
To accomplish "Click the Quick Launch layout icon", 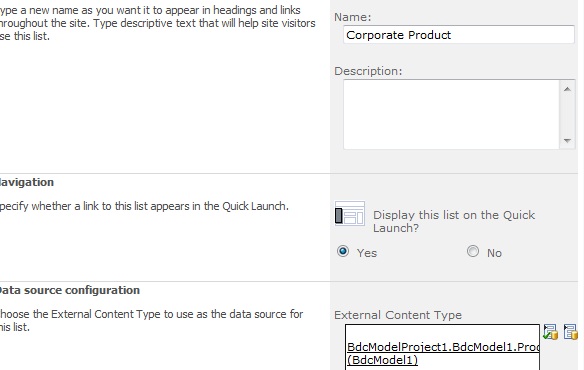I will pos(350,213).
